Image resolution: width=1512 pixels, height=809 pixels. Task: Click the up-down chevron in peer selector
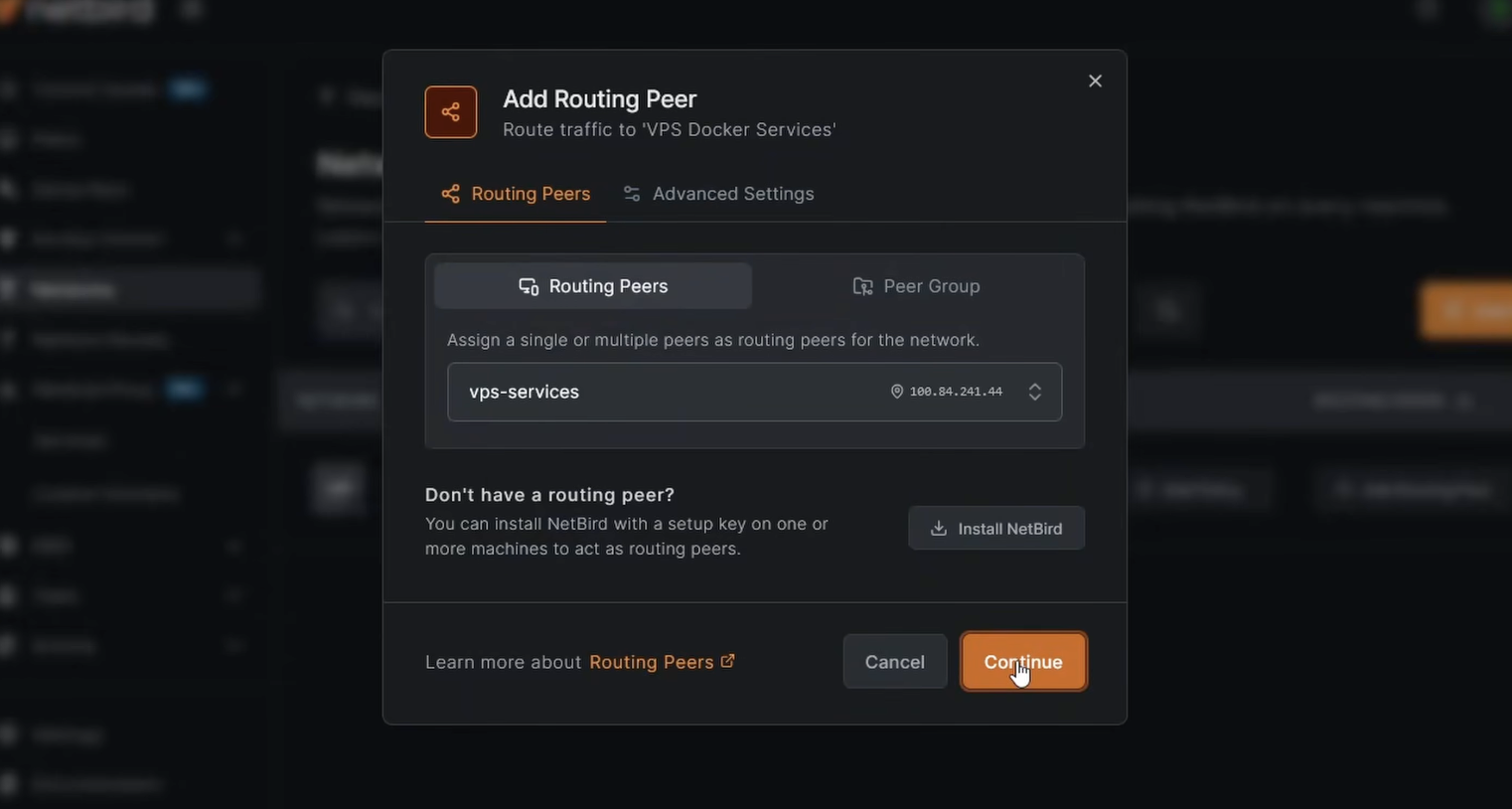(x=1034, y=392)
